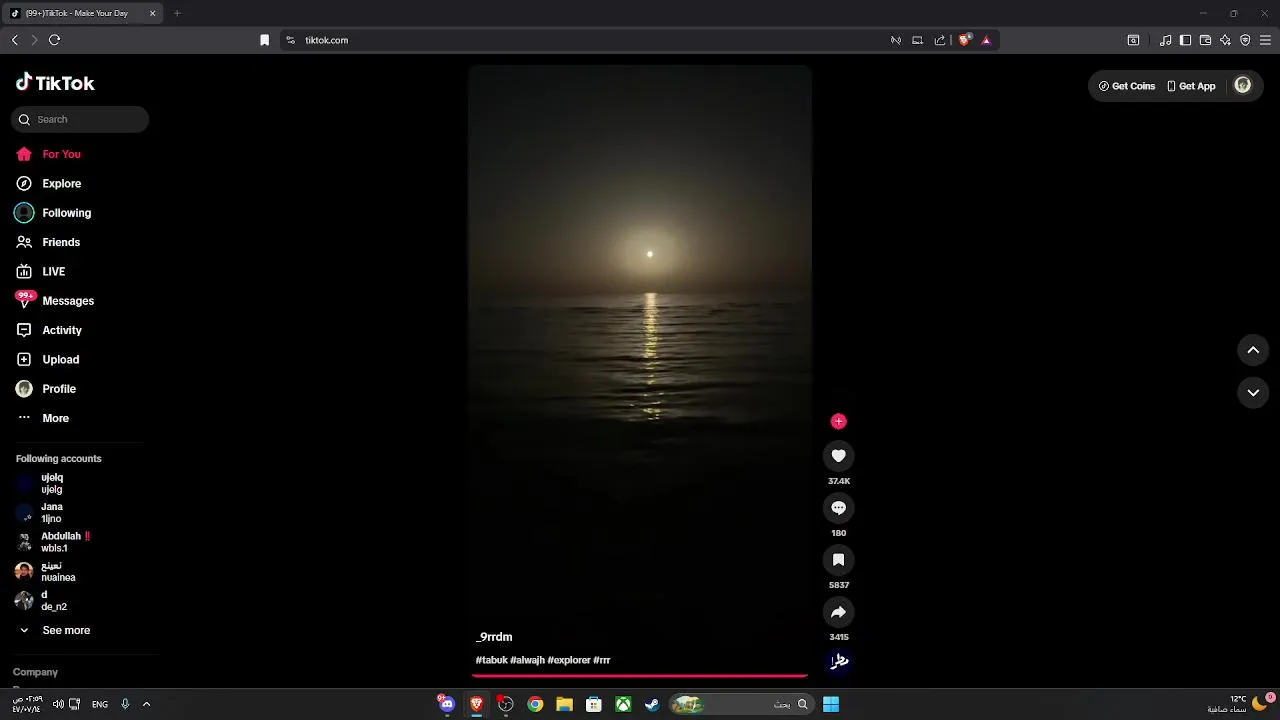Go to the next video with down arrow
The image size is (1280, 720).
[1253, 393]
